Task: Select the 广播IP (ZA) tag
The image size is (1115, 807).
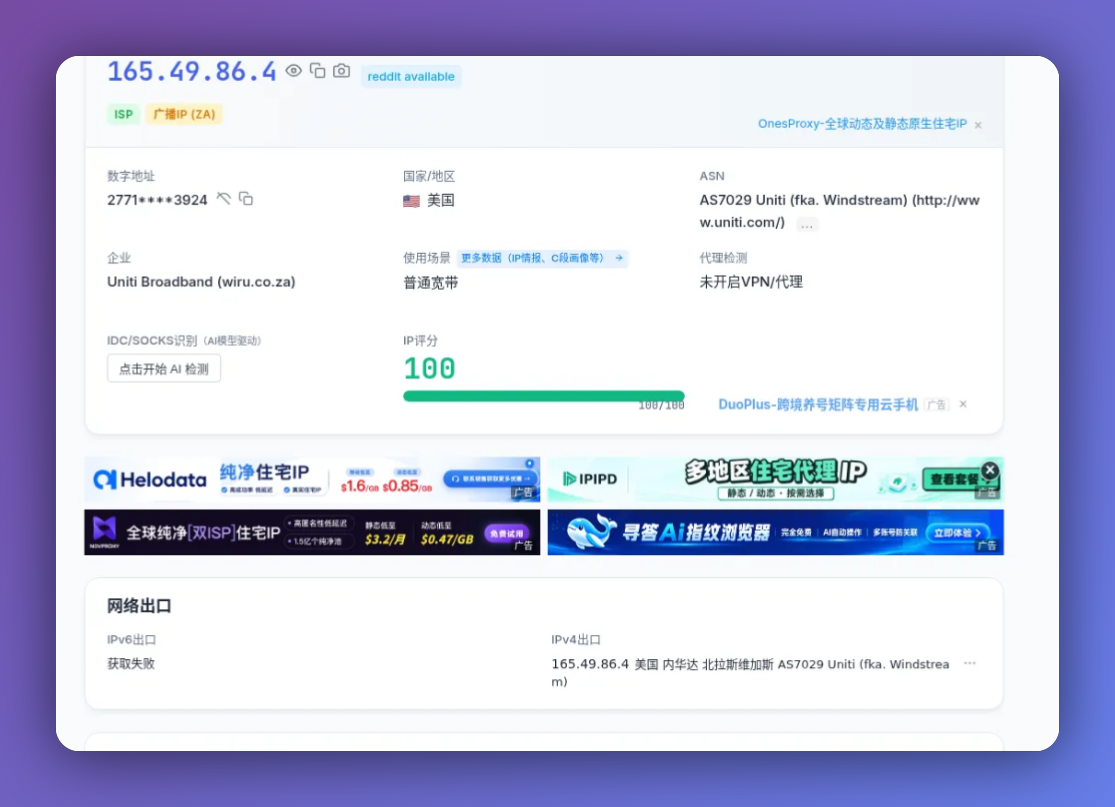Action: coord(184,114)
